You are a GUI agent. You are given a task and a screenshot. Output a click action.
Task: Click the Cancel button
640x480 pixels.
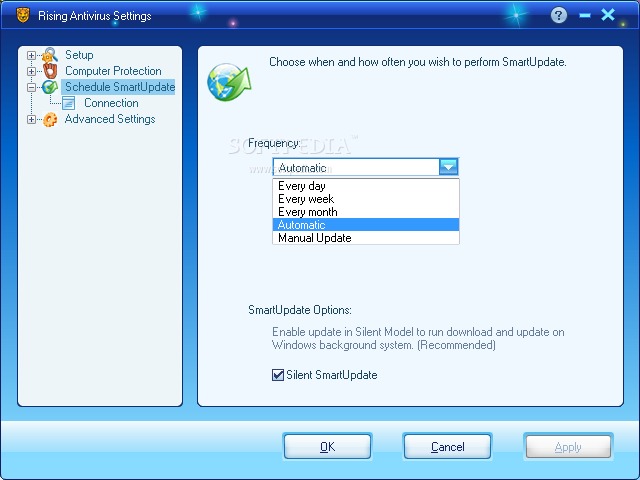point(447,447)
